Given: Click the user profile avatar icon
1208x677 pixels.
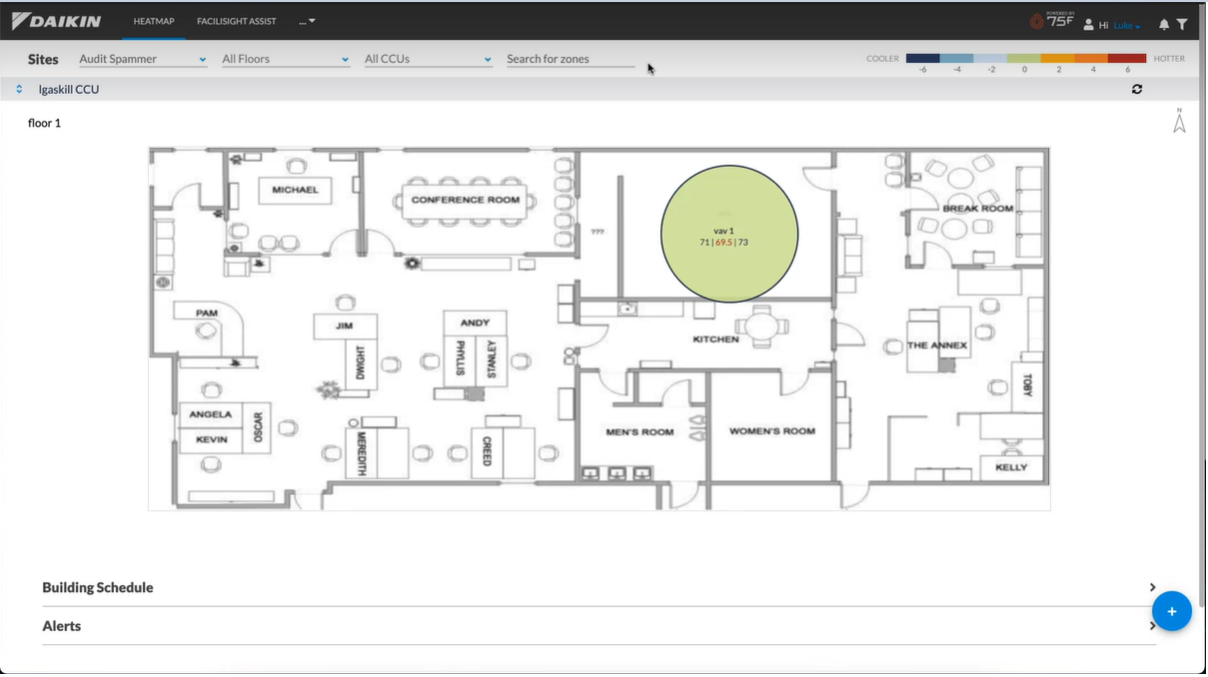Looking at the screenshot, I should (x=1089, y=24).
